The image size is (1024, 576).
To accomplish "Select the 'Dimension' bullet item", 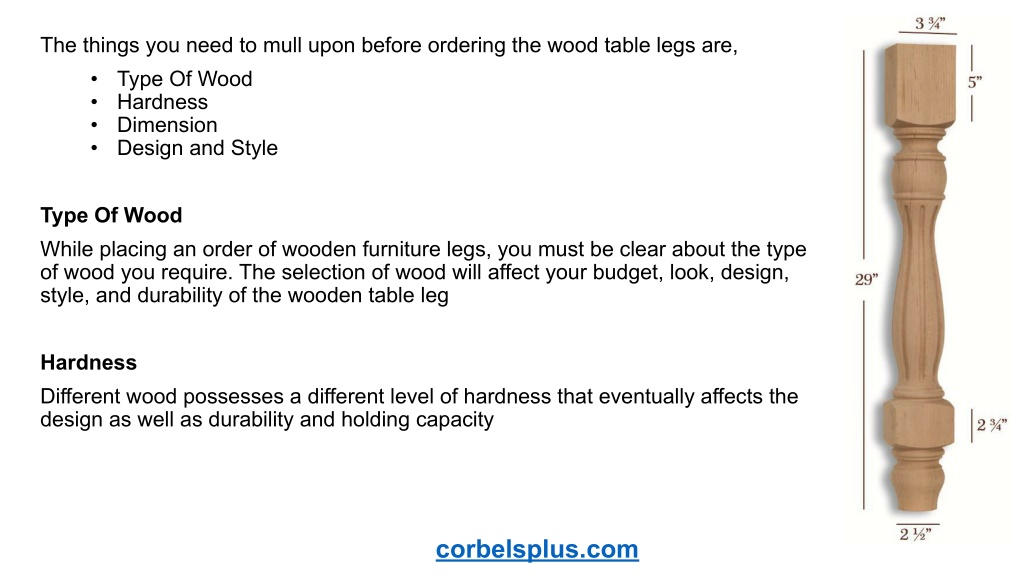I will coord(167,125).
